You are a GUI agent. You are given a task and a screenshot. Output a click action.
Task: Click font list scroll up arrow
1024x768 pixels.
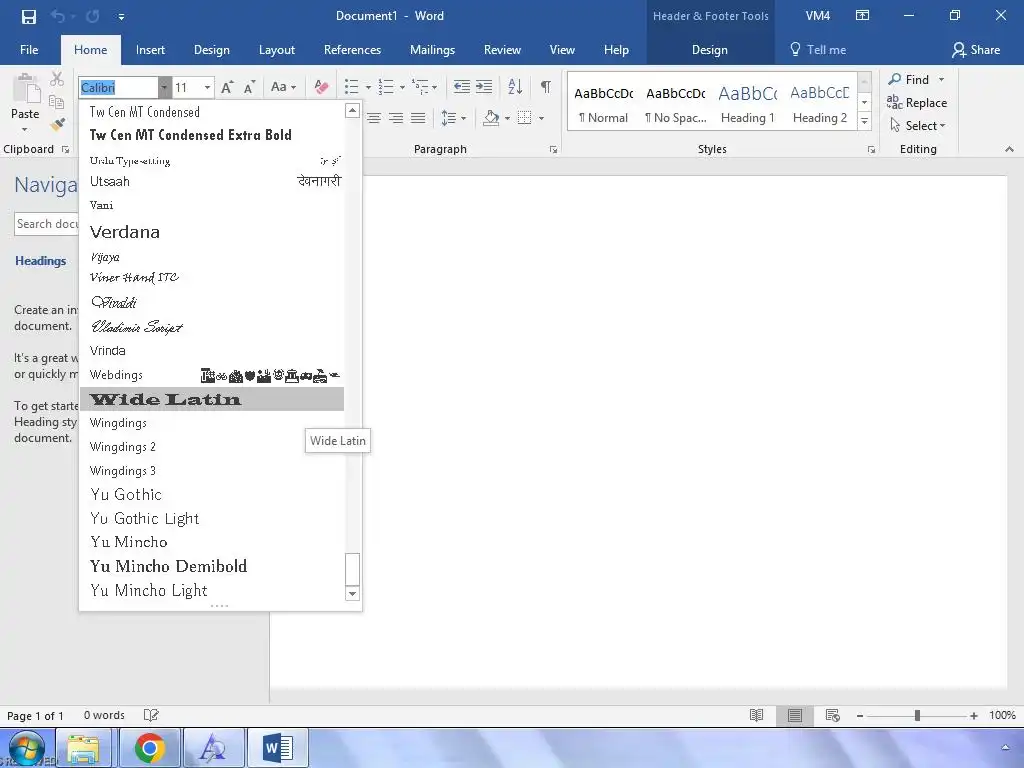click(x=353, y=110)
